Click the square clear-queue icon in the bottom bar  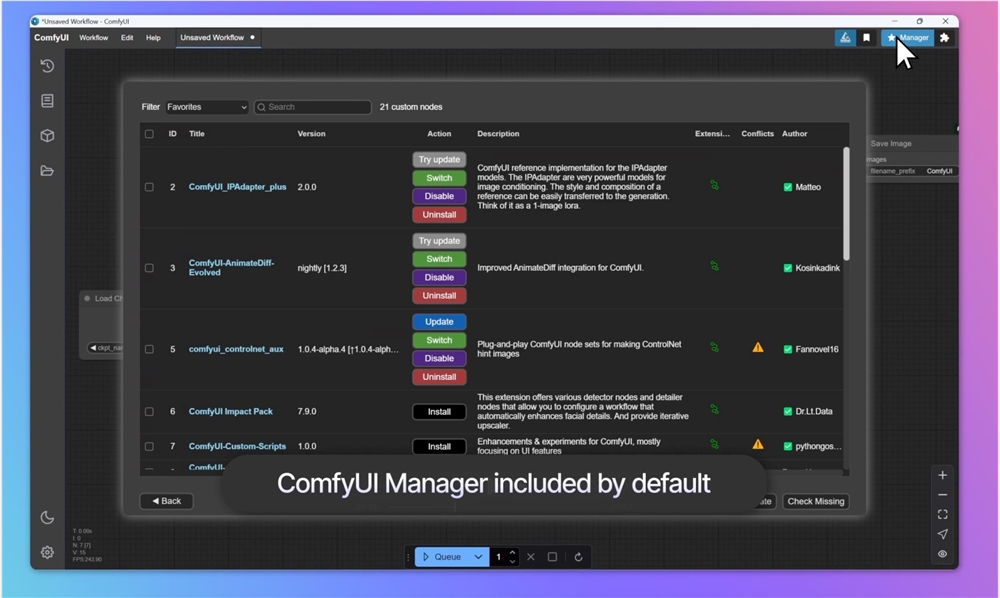[x=552, y=557]
